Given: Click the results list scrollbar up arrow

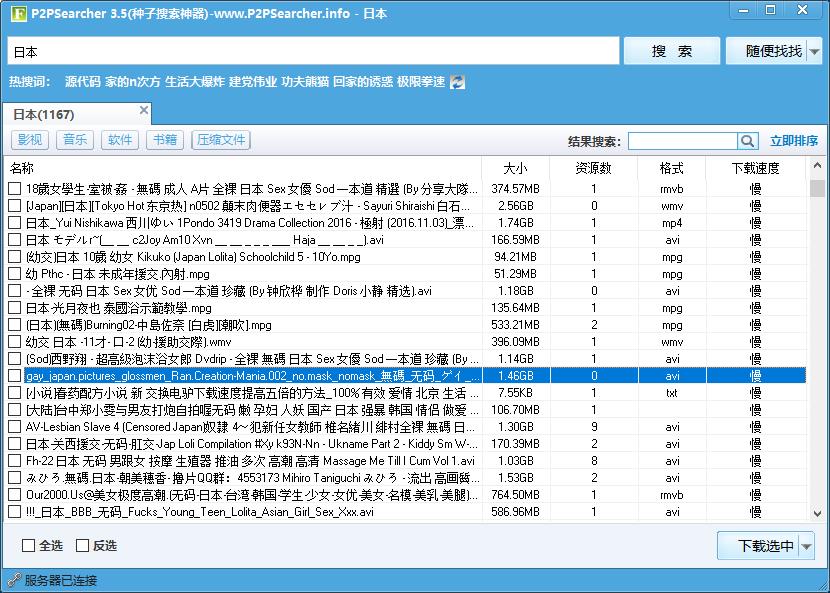Looking at the screenshot, I should [817, 166].
